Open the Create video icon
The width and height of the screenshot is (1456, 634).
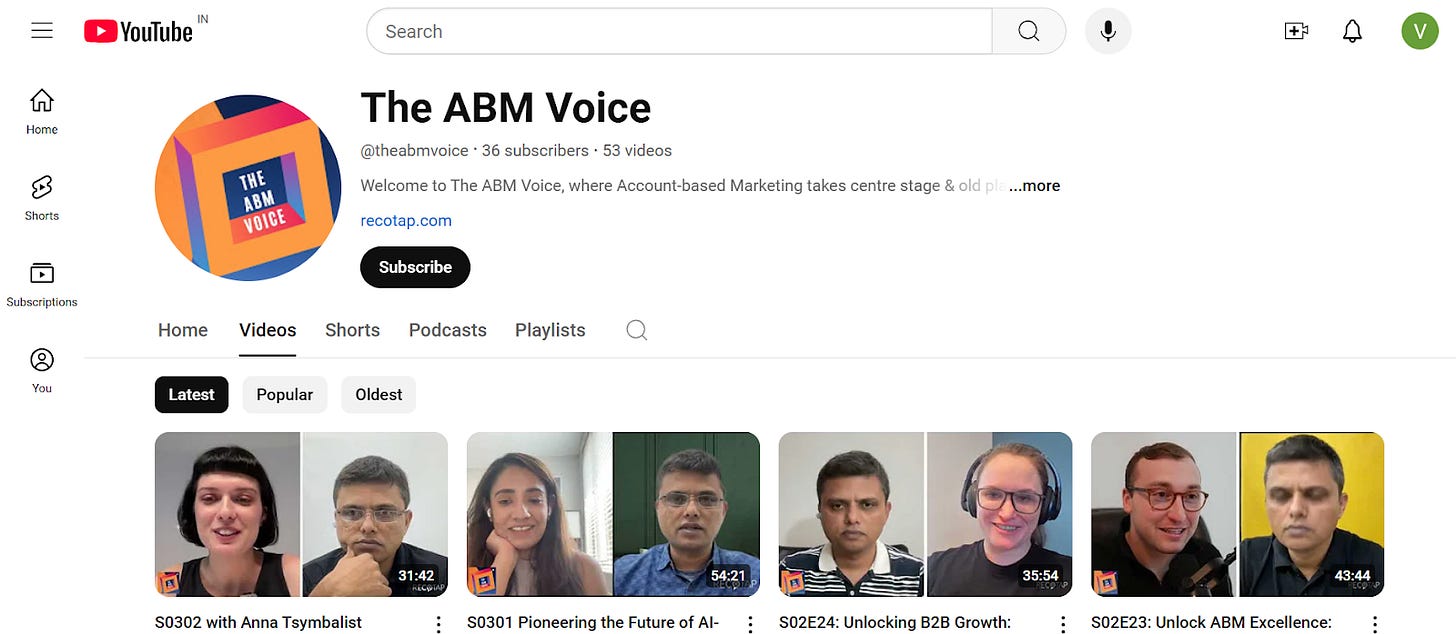click(1296, 32)
